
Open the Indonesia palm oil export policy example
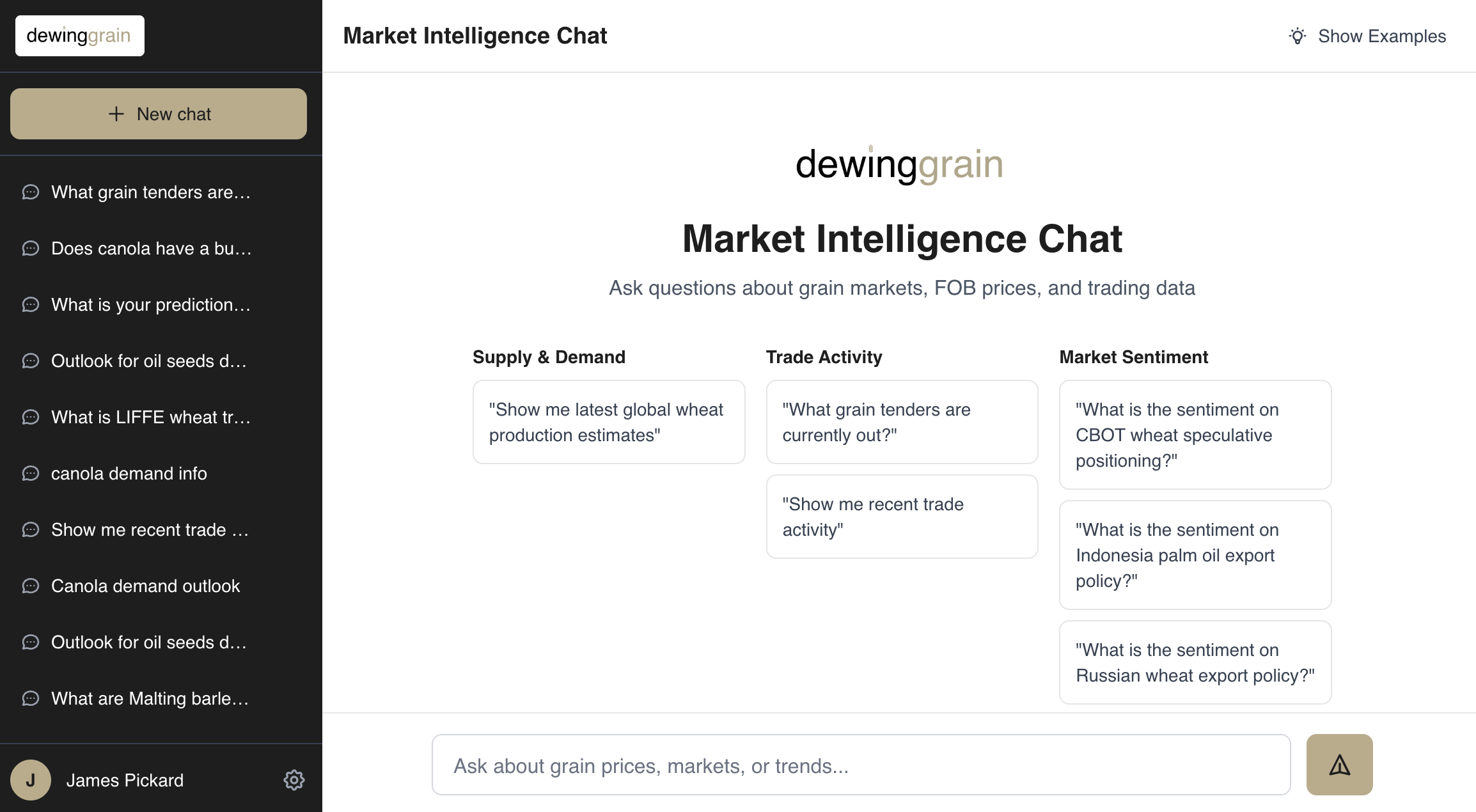[1195, 555]
